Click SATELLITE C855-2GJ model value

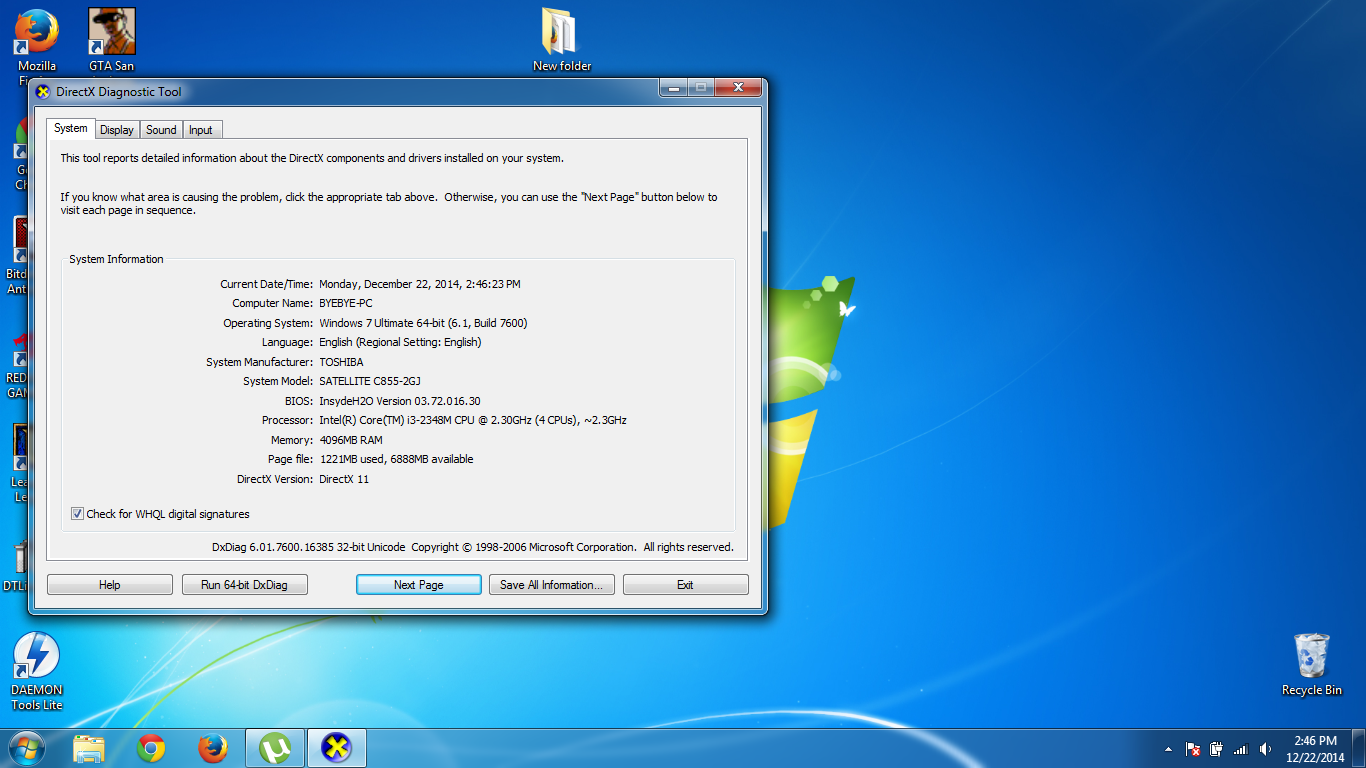(x=370, y=381)
